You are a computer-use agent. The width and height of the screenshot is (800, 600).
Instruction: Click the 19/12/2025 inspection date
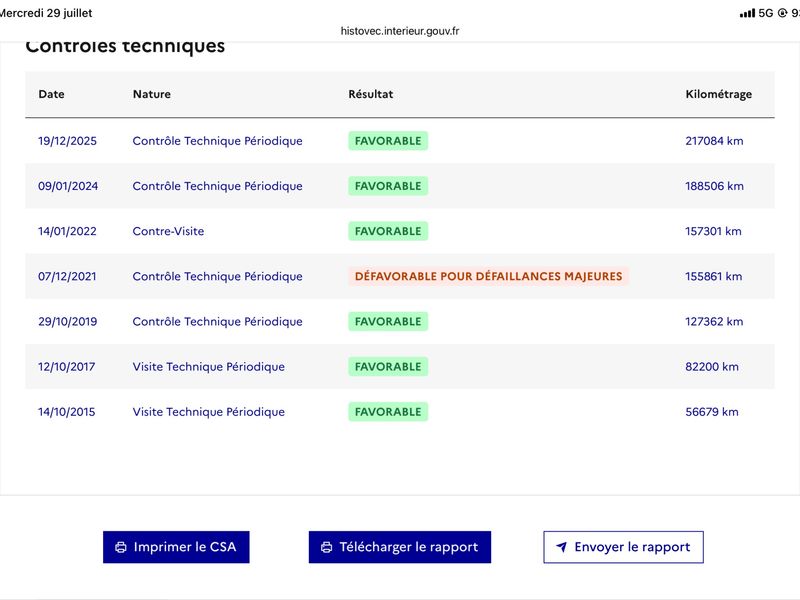[x=67, y=141]
